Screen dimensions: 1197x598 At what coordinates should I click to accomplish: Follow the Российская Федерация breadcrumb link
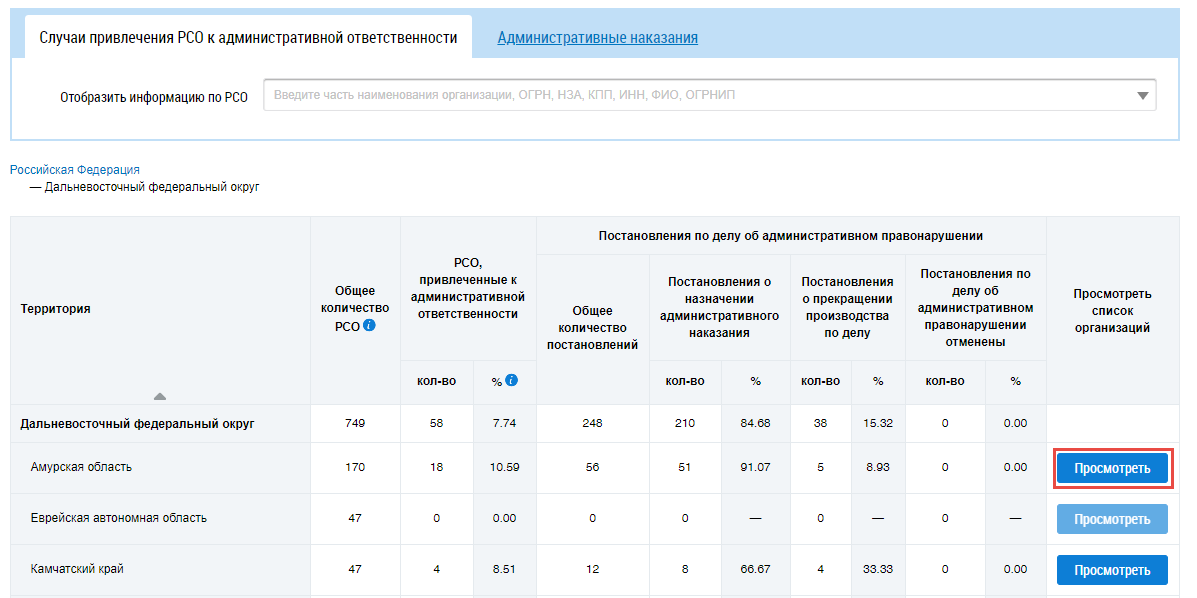click(x=75, y=170)
